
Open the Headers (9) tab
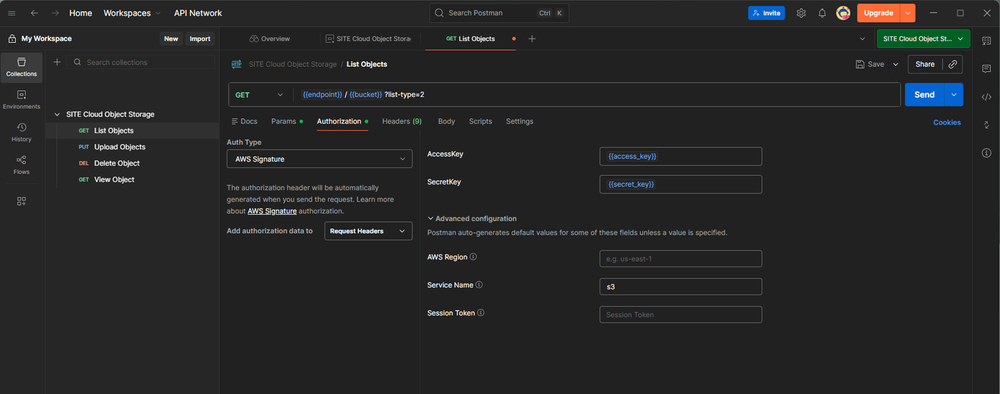pos(402,121)
